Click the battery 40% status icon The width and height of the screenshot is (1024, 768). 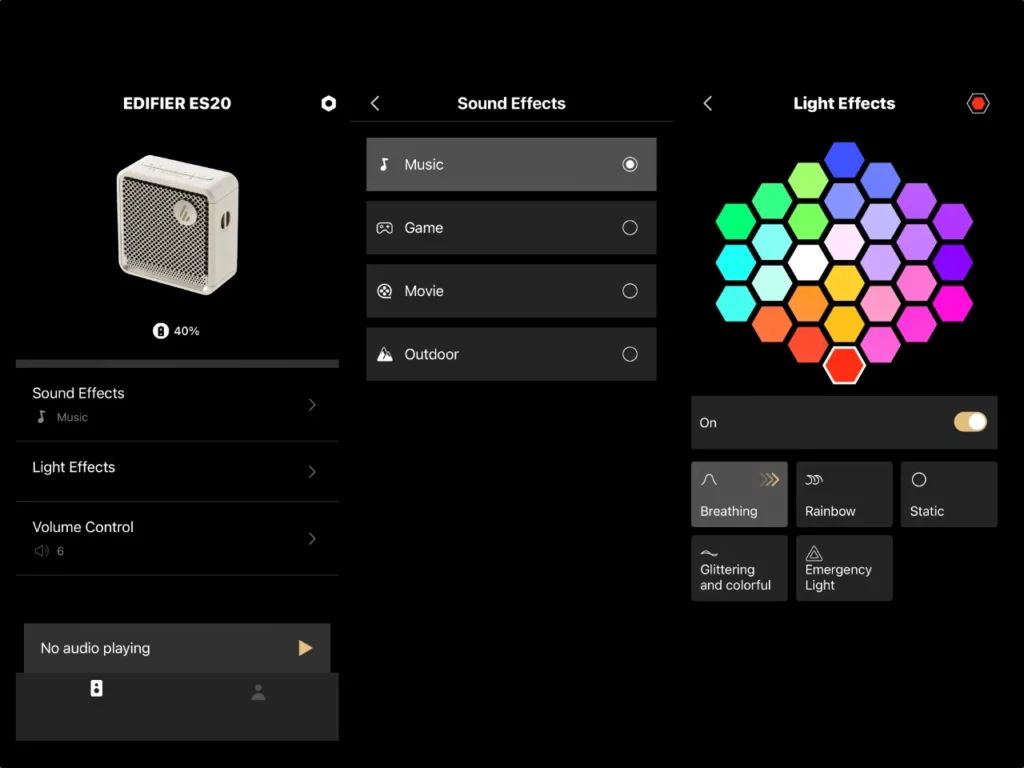(161, 331)
